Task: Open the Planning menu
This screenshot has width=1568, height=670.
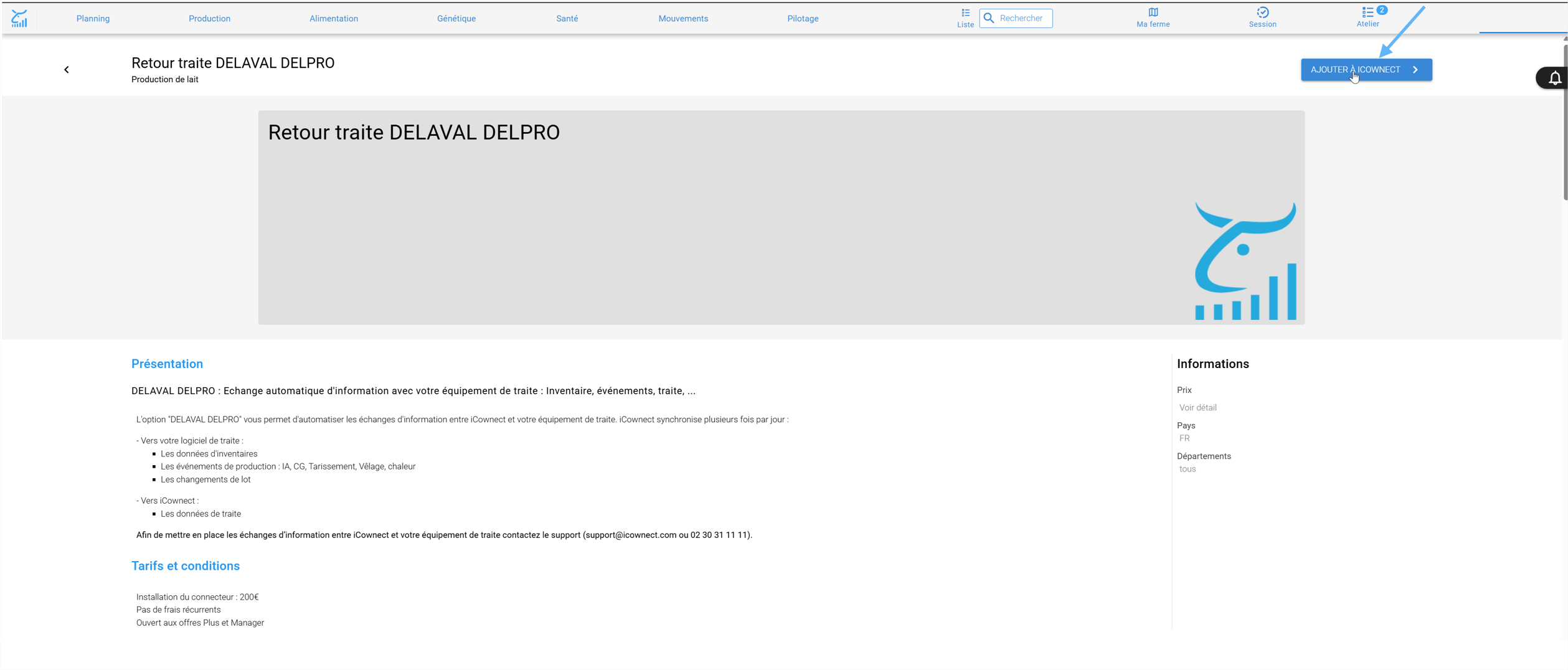Action: pyautogui.click(x=93, y=19)
